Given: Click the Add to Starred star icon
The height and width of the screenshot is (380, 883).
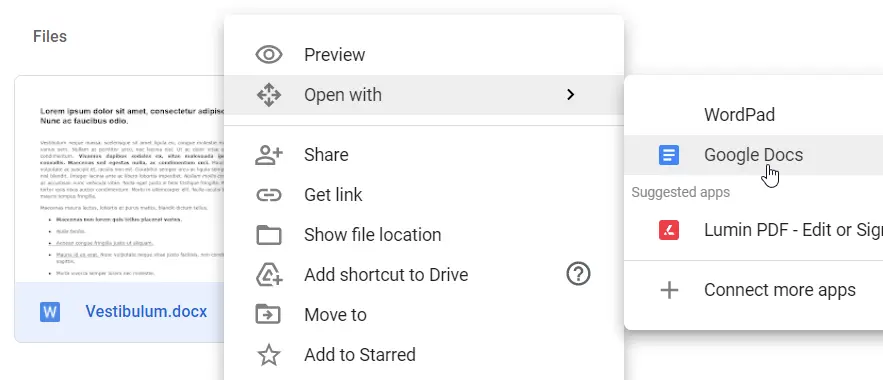Looking at the screenshot, I should (269, 355).
